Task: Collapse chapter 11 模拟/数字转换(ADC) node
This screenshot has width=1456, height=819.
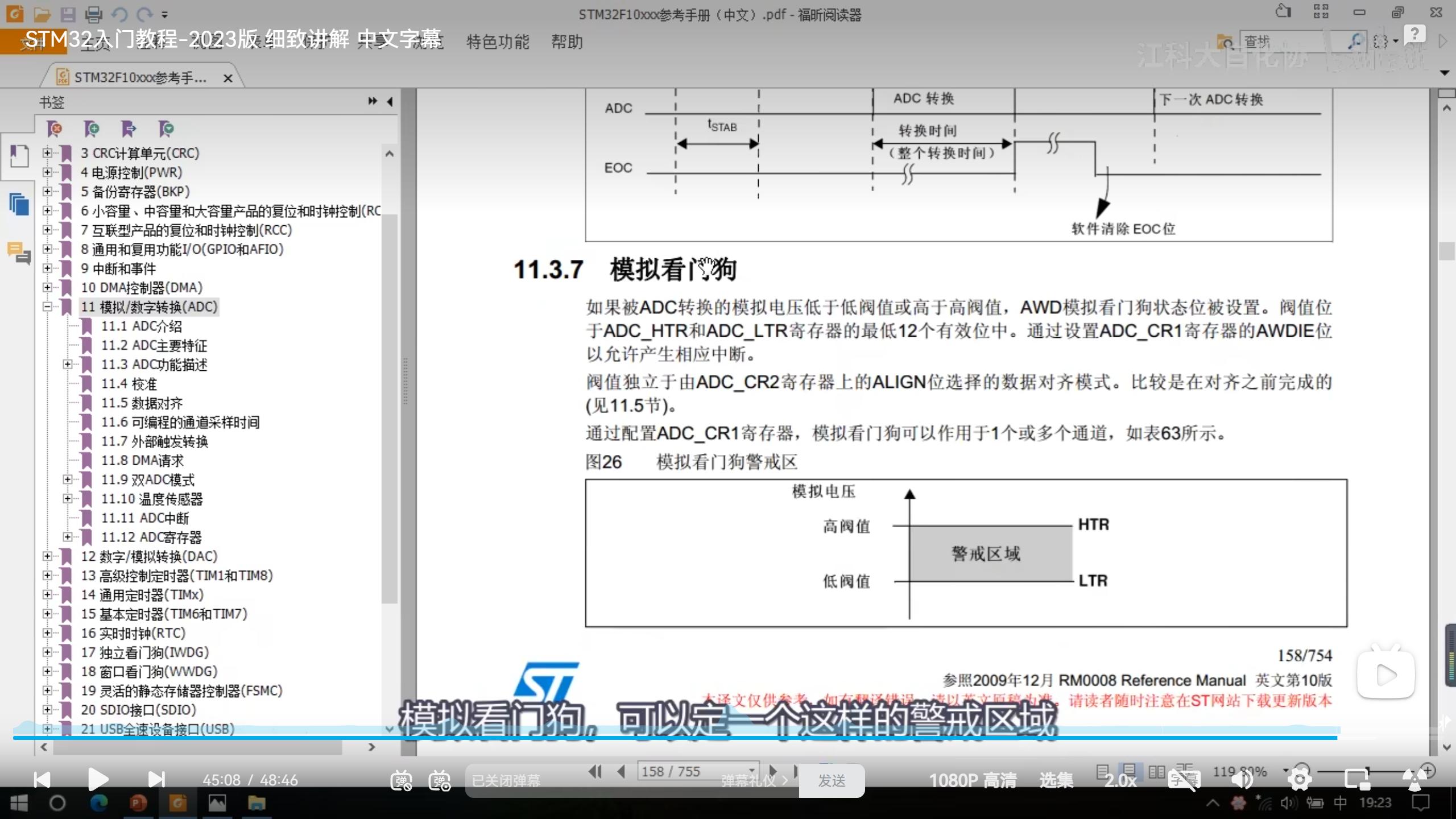Action: (x=48, y=307)
